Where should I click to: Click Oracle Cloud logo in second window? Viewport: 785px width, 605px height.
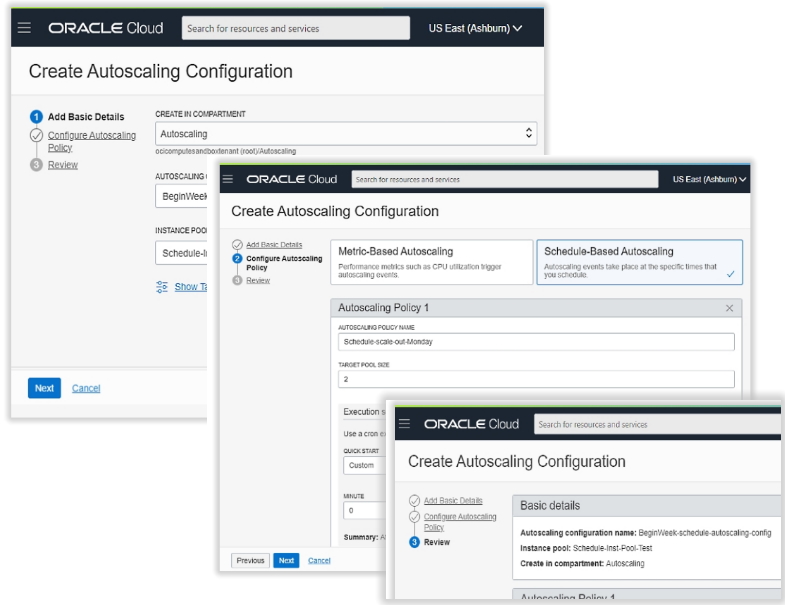coord(291,179)
